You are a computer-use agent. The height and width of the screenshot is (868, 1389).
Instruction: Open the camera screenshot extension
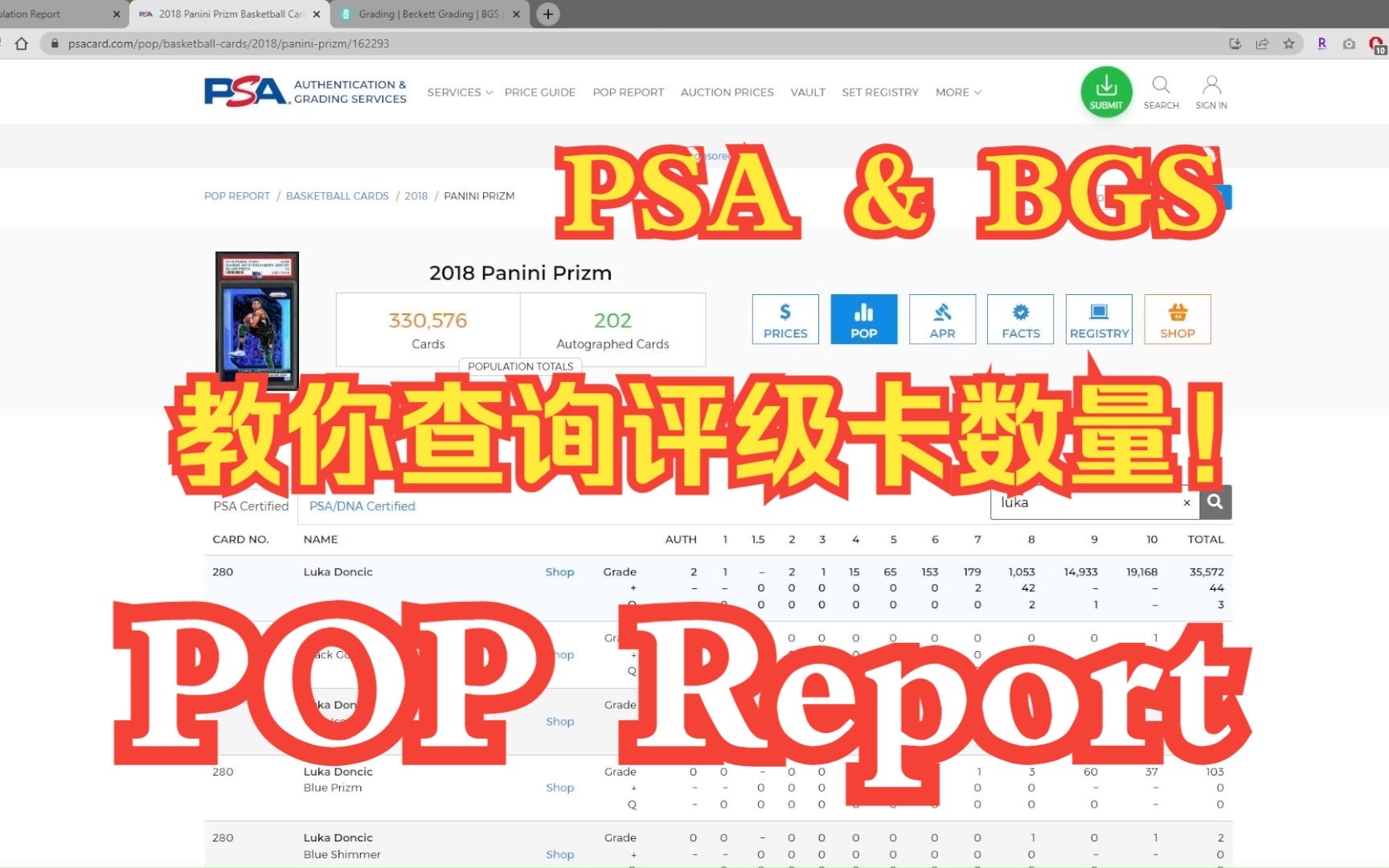pos(1349,43)
